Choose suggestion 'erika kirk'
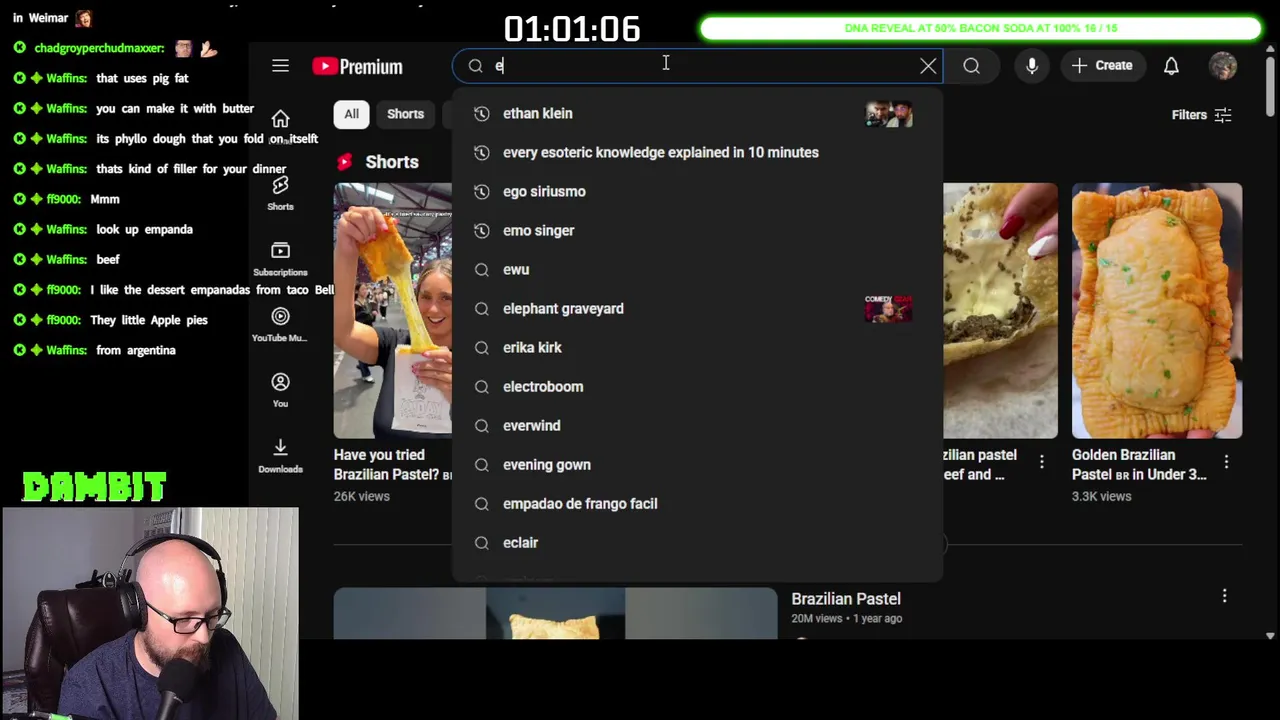Image resolution: width=1280 pixels, height=720 pixels. click(x=697, y=348)
